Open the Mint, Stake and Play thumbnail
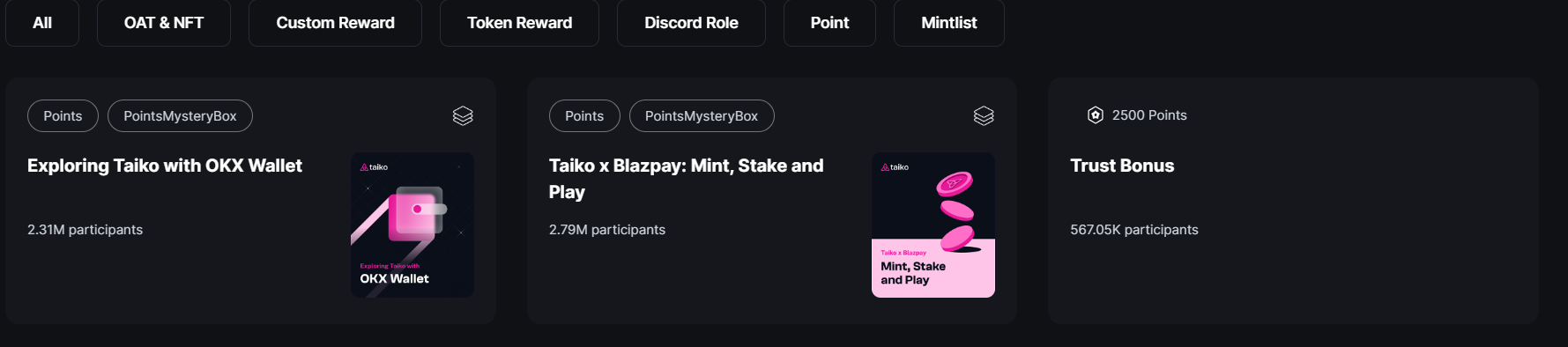Image resolution: width=1568 pixels, height=347 pixels. coord(933,225)
